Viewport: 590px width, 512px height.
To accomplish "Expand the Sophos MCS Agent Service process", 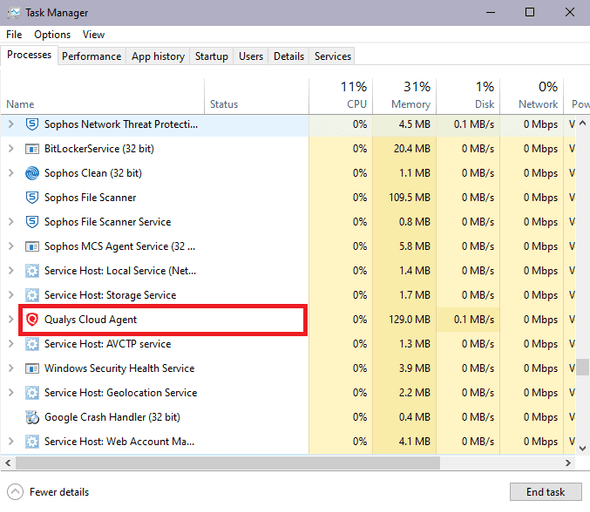I will tap(11, 246).
